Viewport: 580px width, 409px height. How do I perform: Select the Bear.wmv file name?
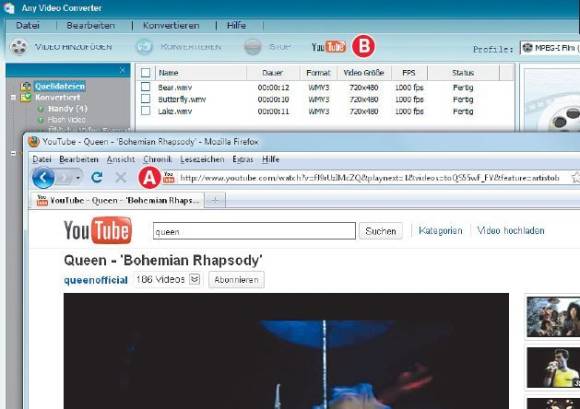click(175, 88)
